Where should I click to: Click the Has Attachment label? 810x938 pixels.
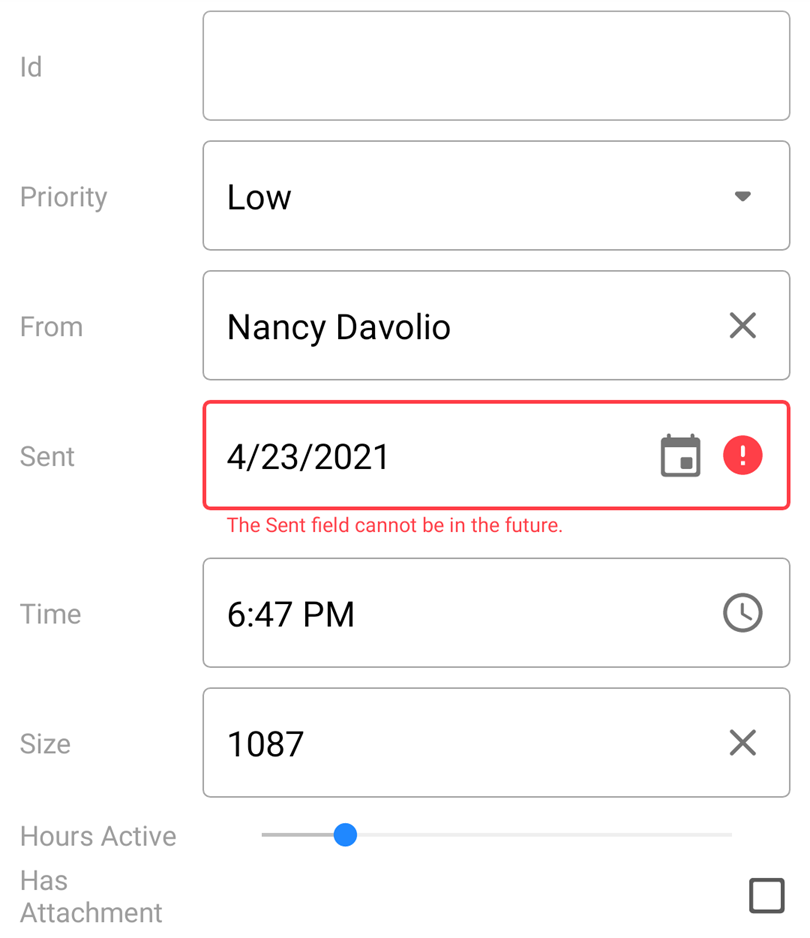click(x=90, y=896)
